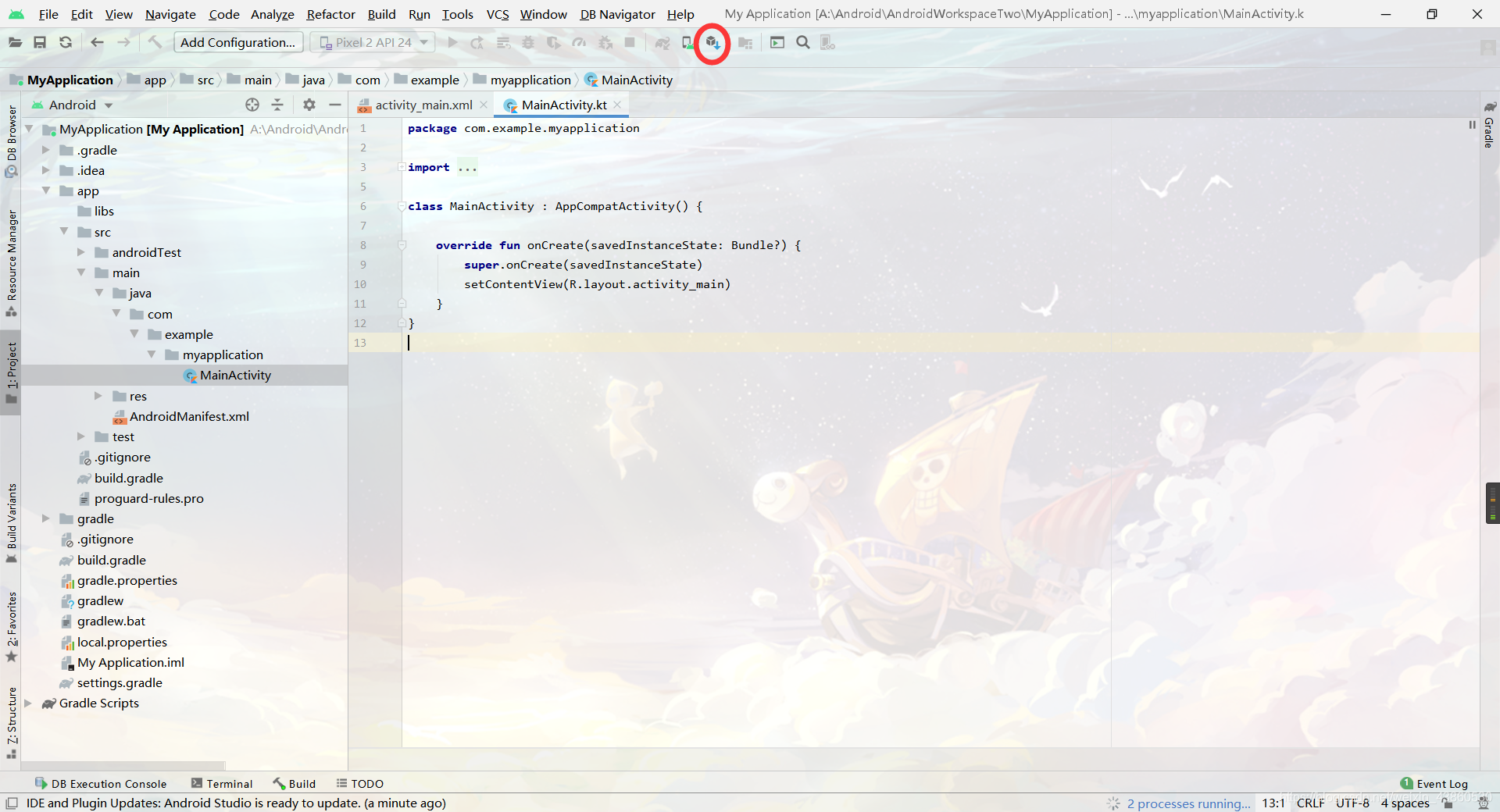Sync Project with Gradle Files icon
The height and width of the screenshot is (812, 1500).
click(662, 42)
